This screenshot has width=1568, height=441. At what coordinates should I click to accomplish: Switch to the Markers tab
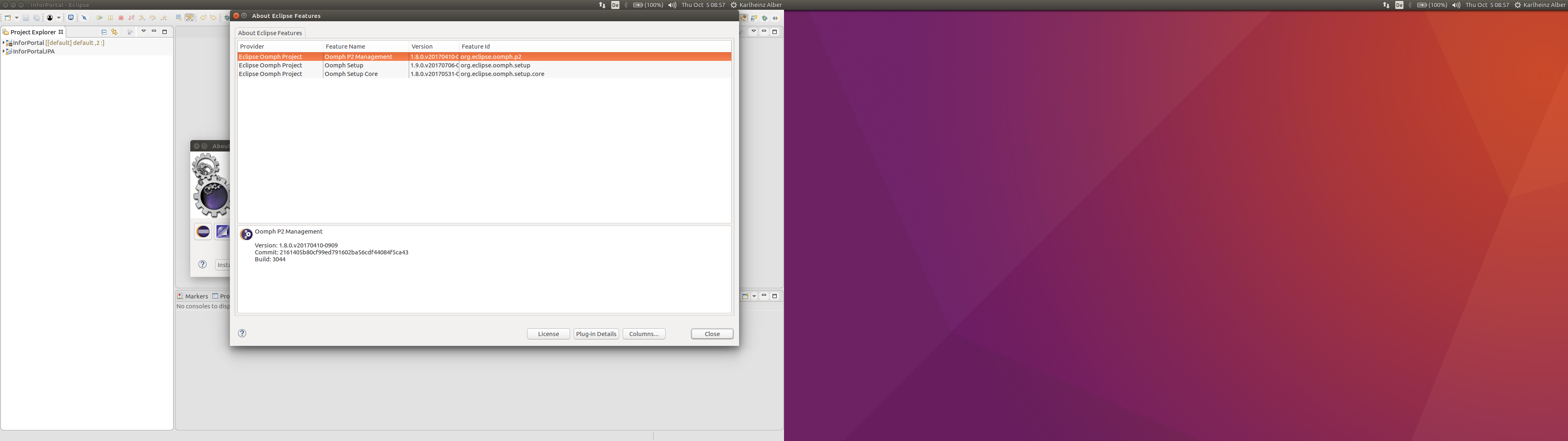192,296
